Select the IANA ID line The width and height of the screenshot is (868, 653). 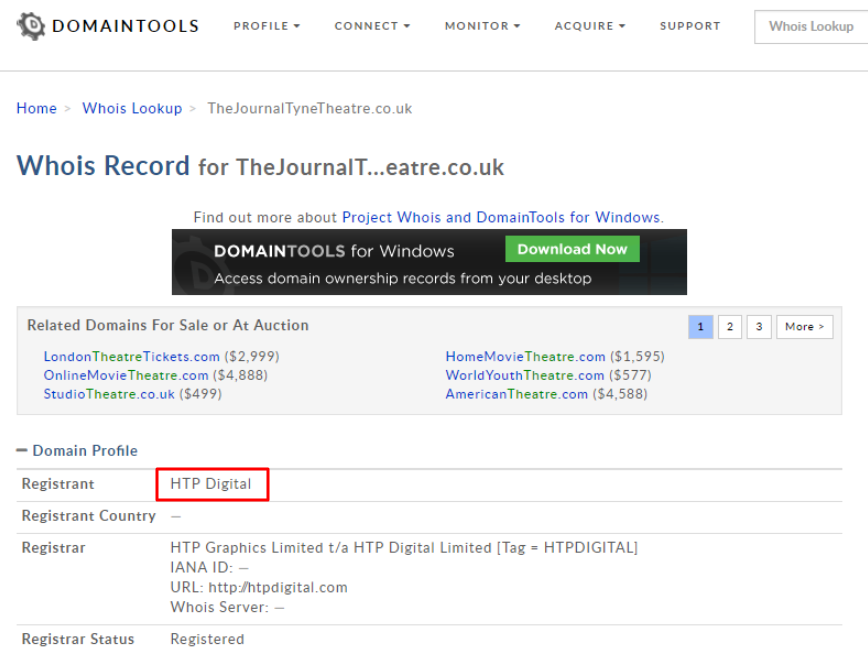[x=209, y=567]
